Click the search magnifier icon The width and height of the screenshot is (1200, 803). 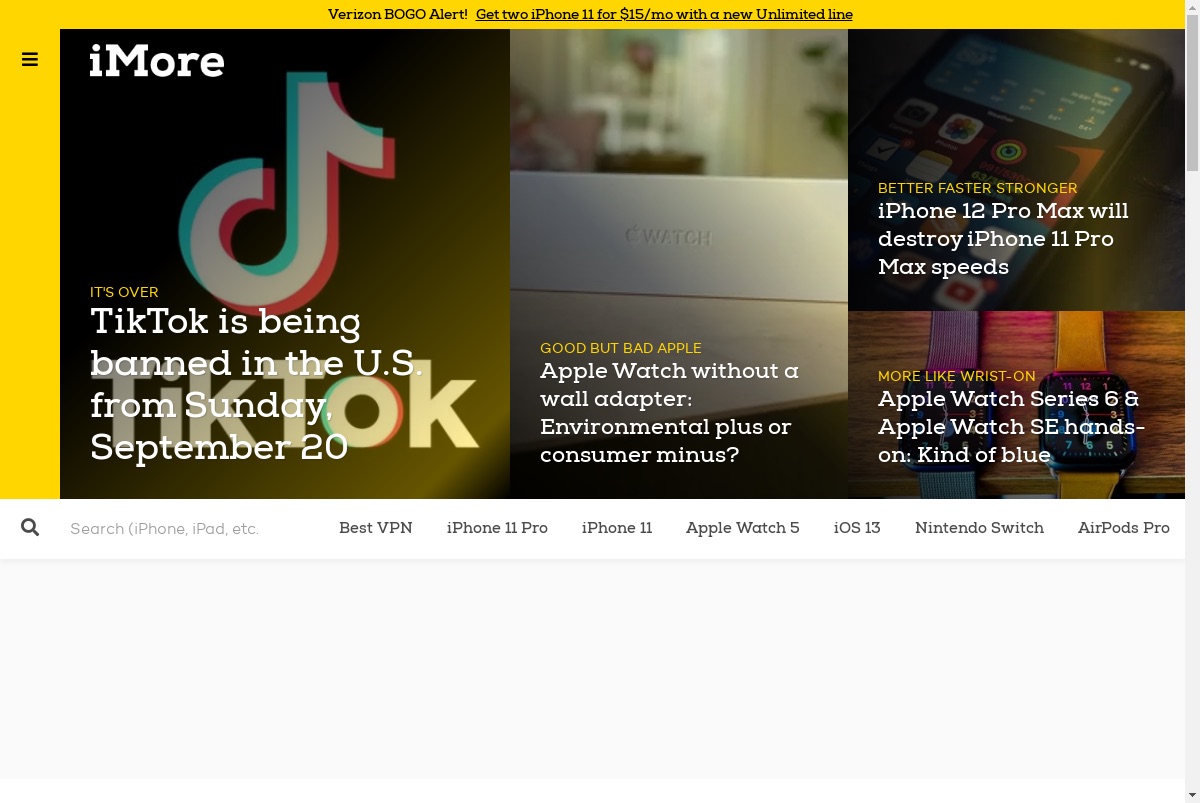30,527
